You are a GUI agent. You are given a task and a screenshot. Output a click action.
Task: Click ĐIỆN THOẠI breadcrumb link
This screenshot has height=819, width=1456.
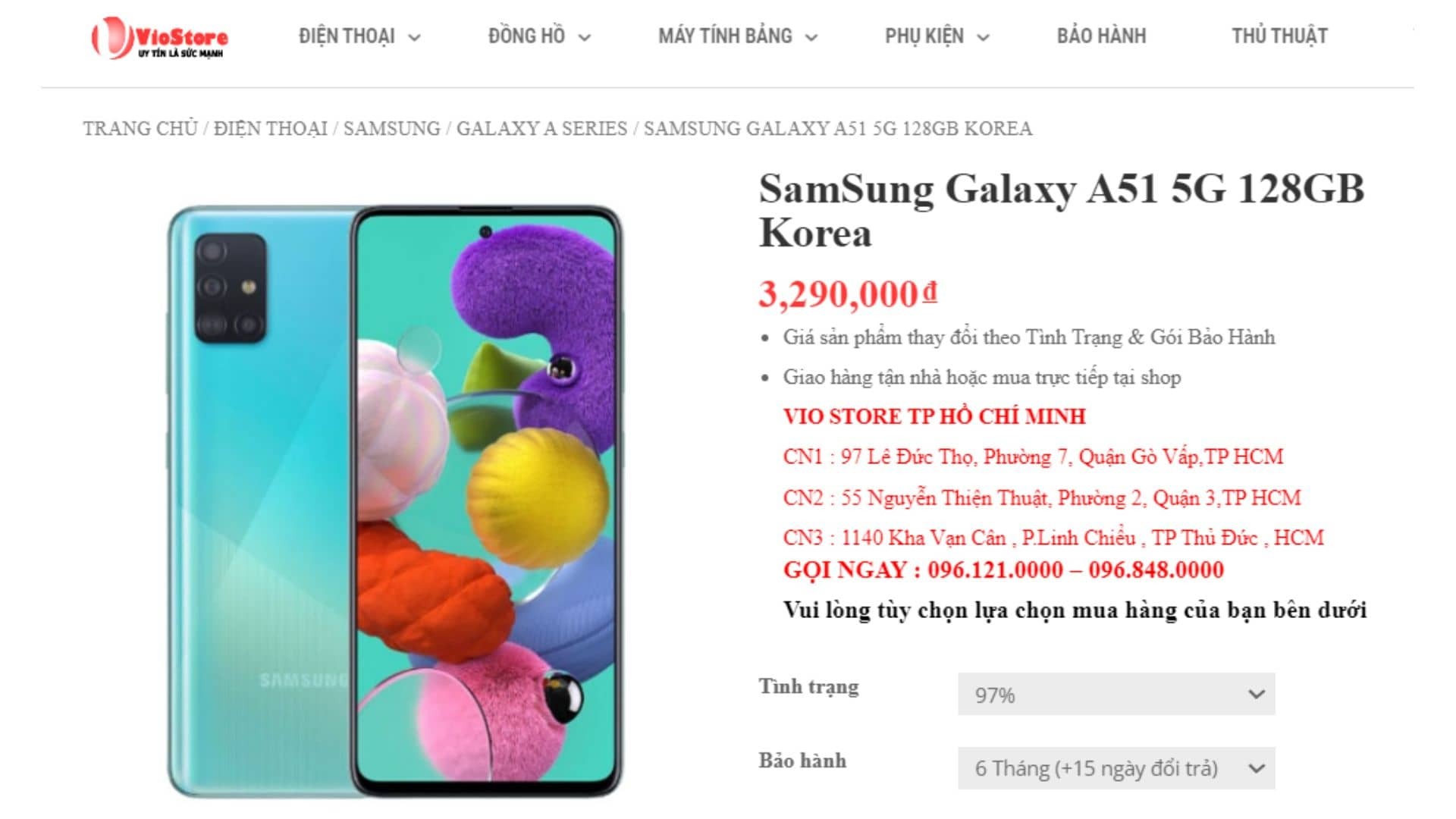[x=270, y=129]
